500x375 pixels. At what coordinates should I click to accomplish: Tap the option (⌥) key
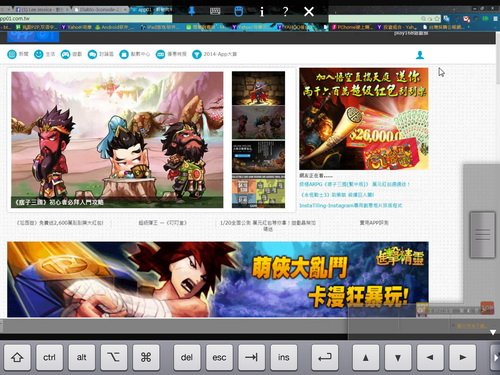click(114, 358)
